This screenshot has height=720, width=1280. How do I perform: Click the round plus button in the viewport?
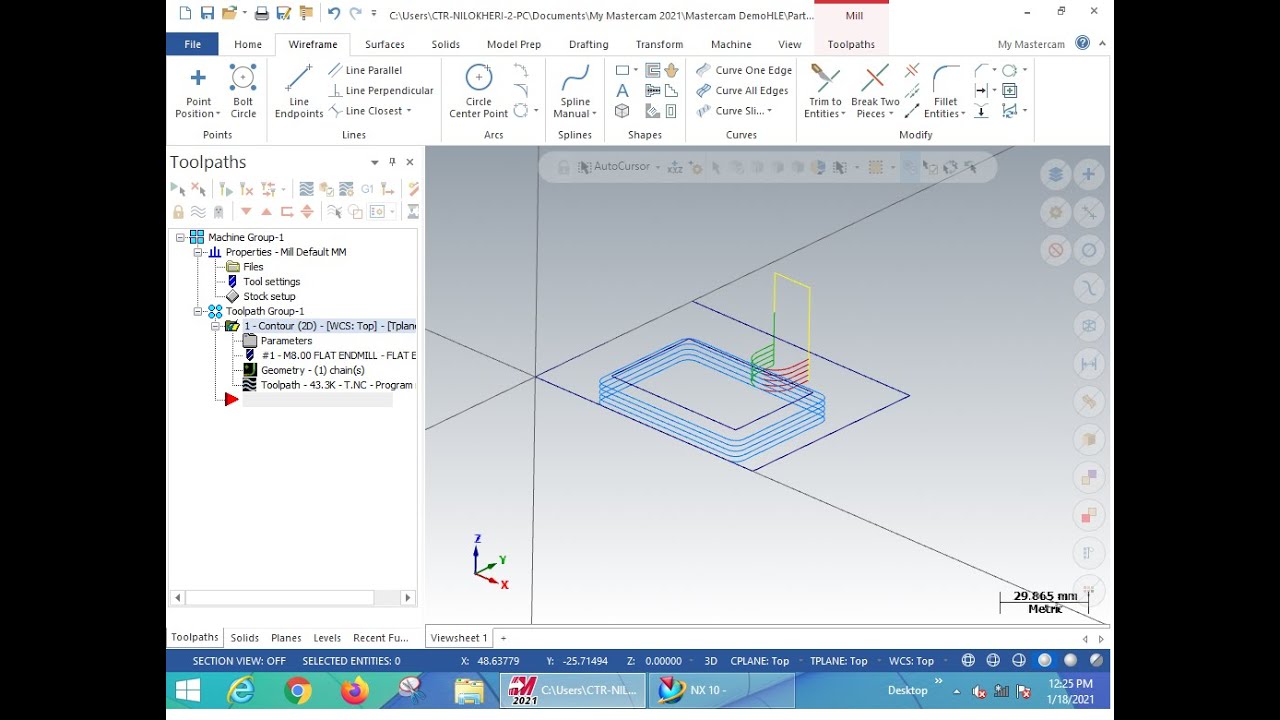click(x=1089, y=174)
